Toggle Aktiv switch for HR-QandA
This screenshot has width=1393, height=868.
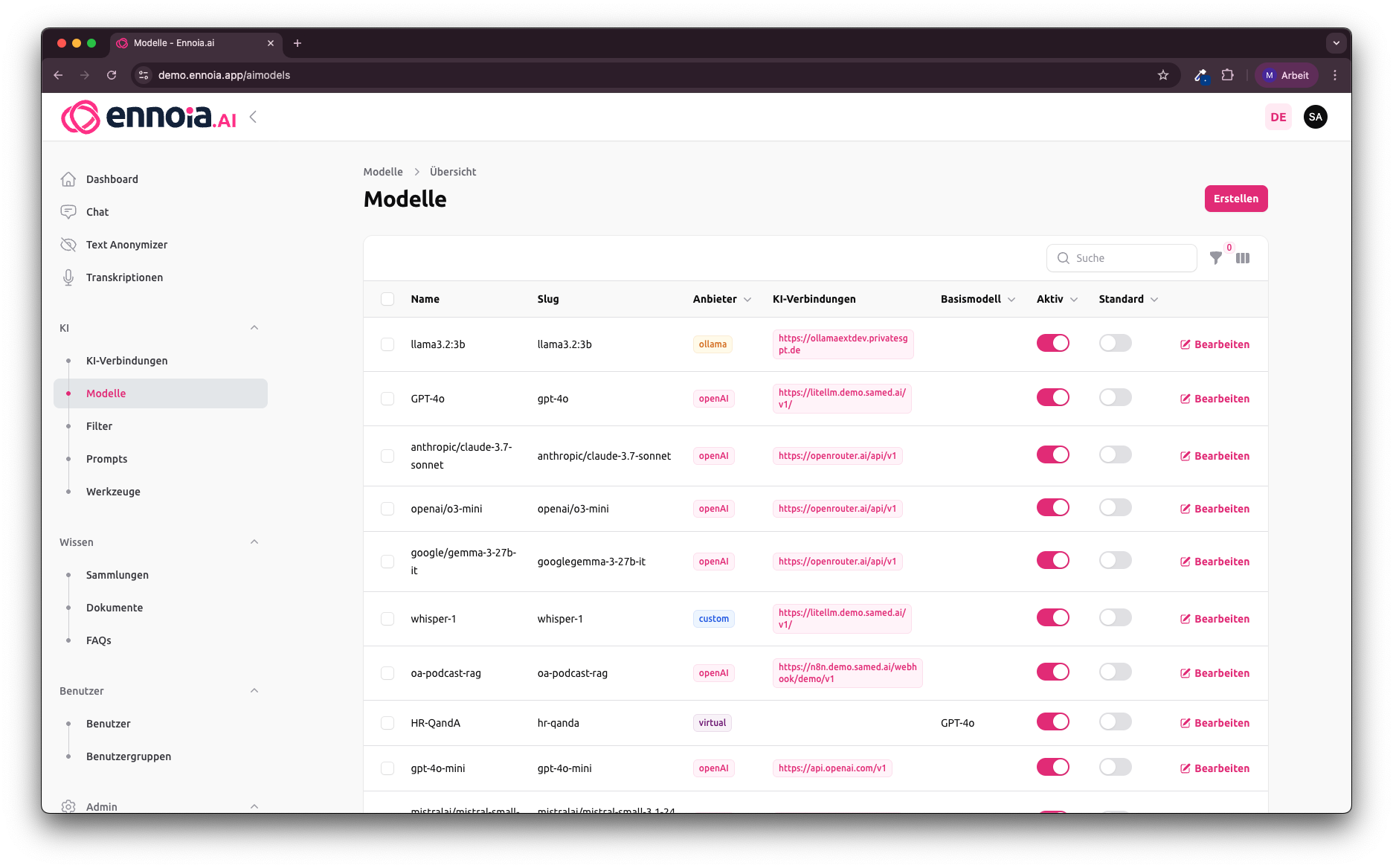coord(1053,721)
